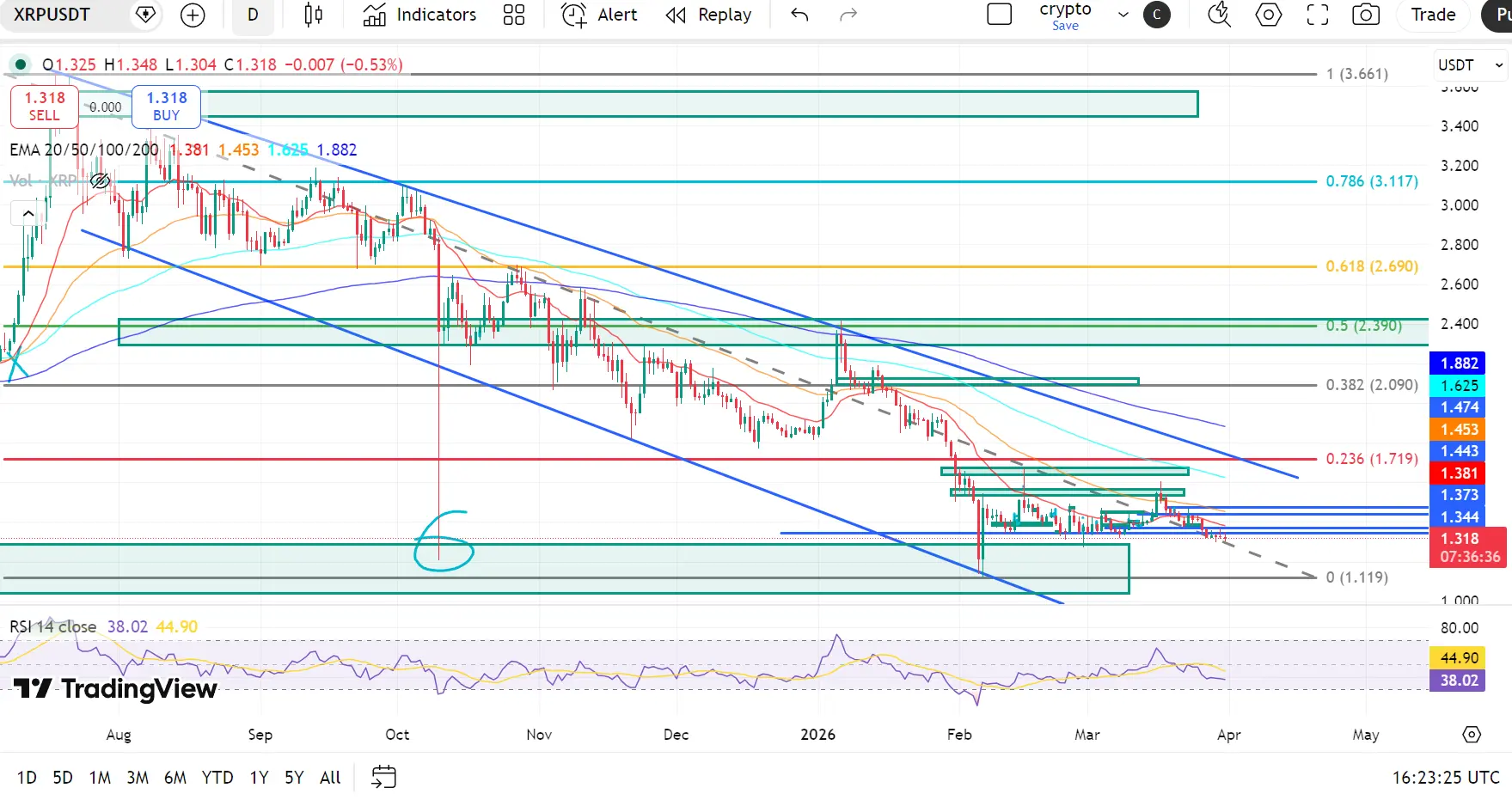Image resolution: width=1512 pixels, height=800 pixels.
Task: Create a new Alert
Action: pos(599,15)
